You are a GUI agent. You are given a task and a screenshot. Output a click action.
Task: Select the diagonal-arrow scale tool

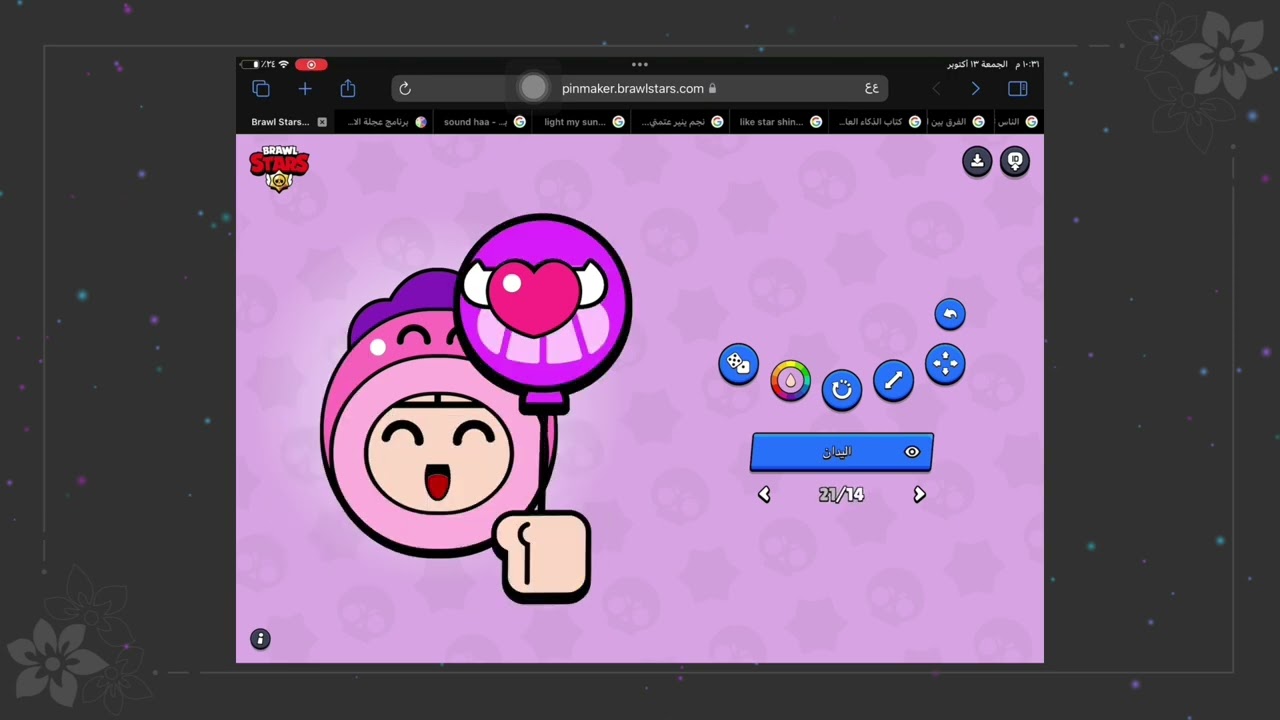click(893, 380)
